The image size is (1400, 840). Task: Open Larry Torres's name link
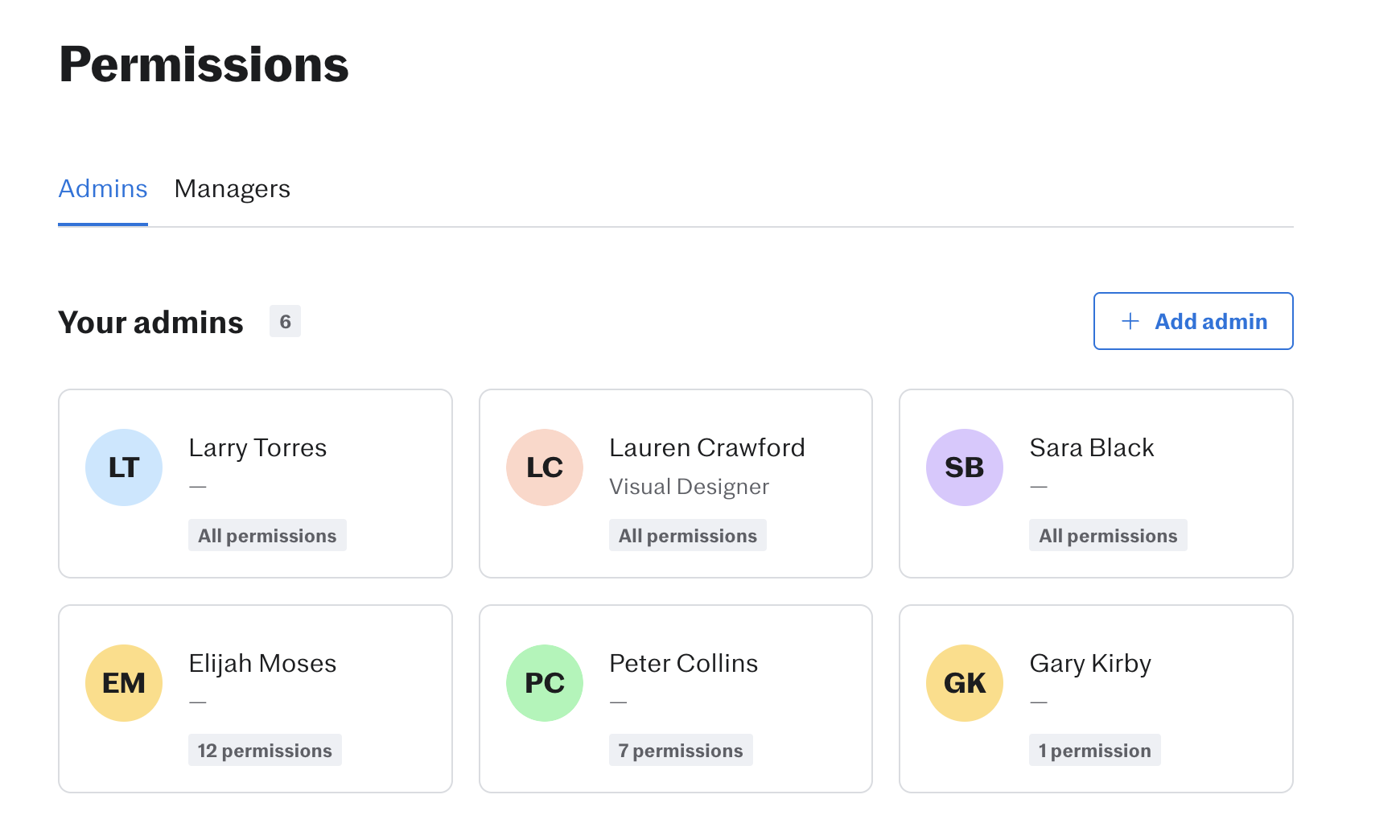pos(257,447)
